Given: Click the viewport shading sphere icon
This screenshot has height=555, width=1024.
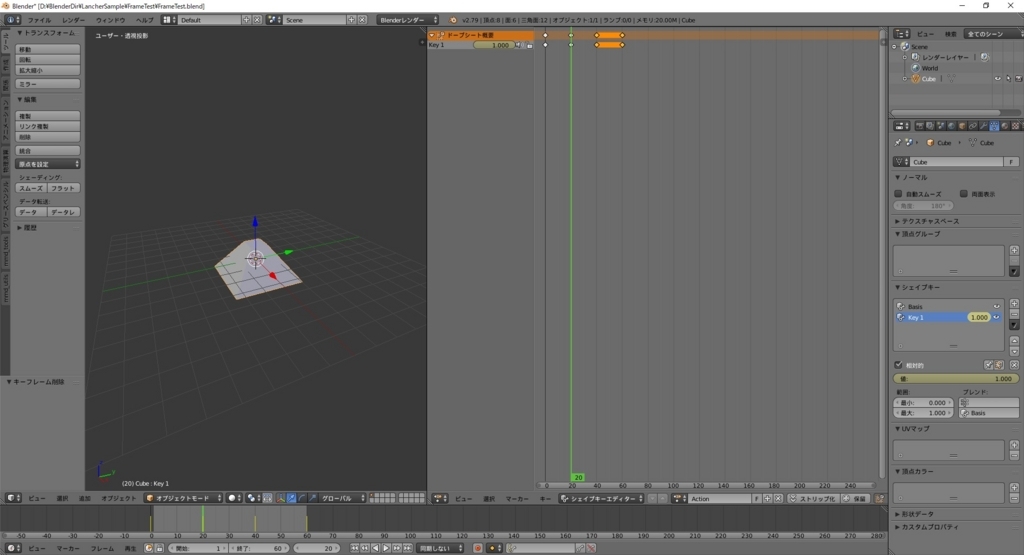Looking at the screenshot, I should 234,498.
